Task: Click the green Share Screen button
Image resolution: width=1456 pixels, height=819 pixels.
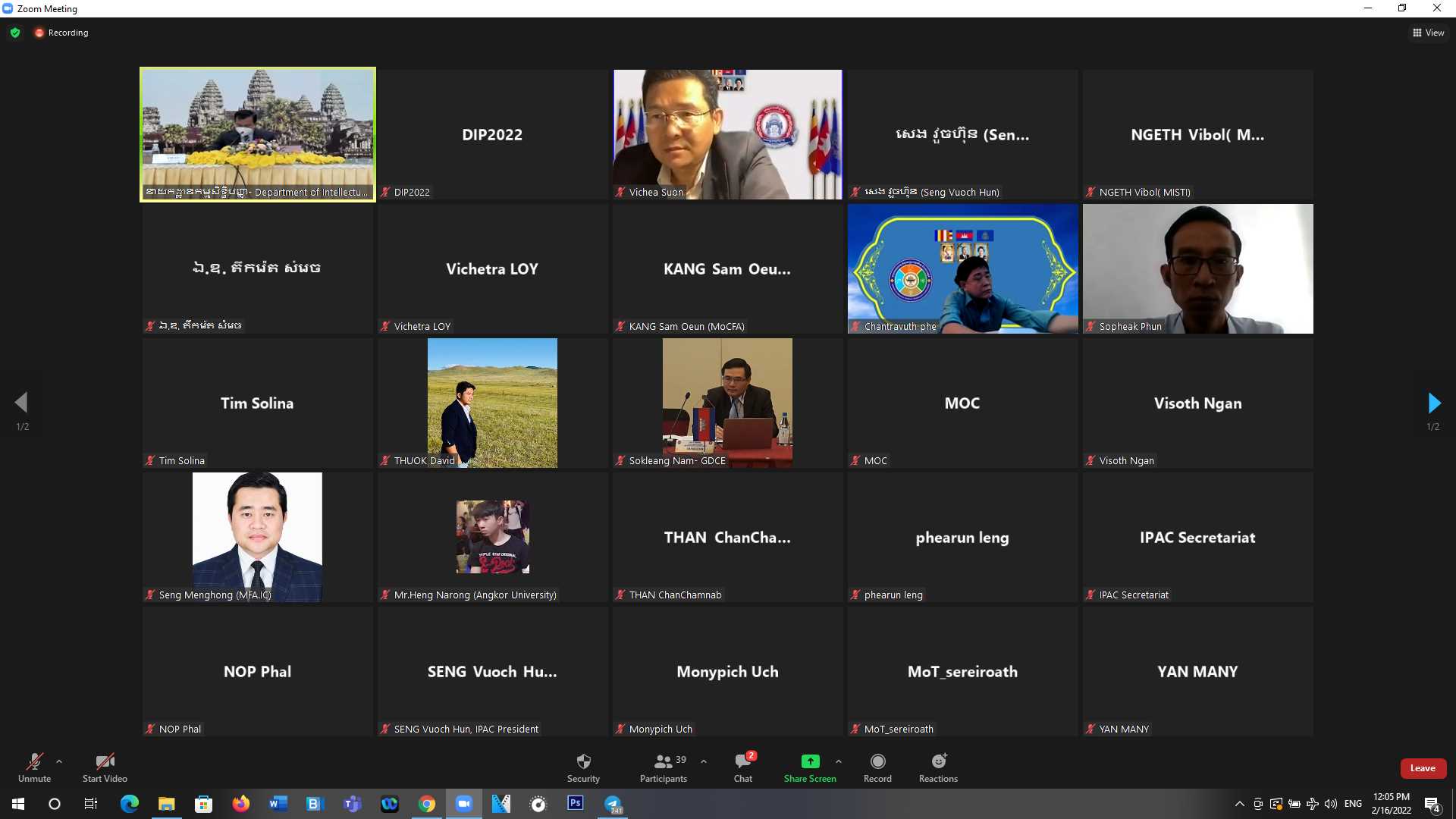Action: tap(810, 767)
